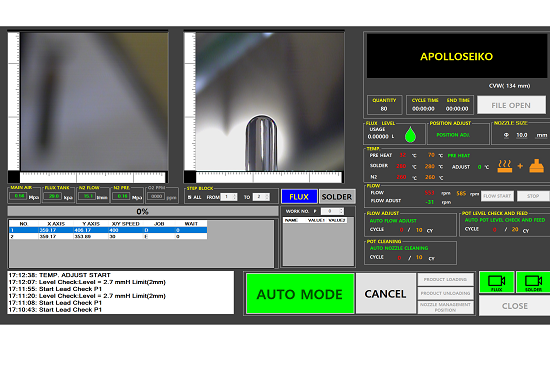Toggle AUTO NOZZLE CLEANING option

click(399, 248)
